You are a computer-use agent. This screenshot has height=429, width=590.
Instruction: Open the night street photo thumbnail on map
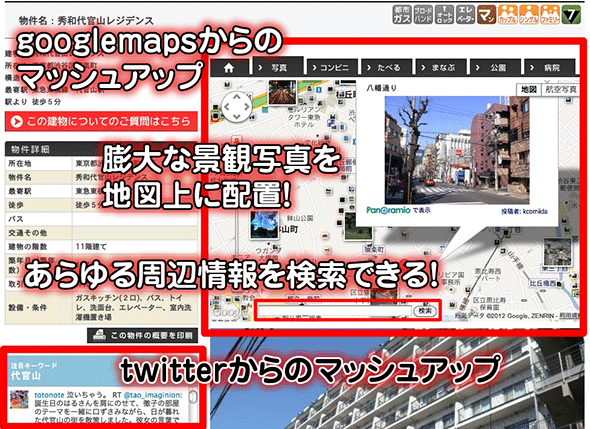[x=282, y=93]
